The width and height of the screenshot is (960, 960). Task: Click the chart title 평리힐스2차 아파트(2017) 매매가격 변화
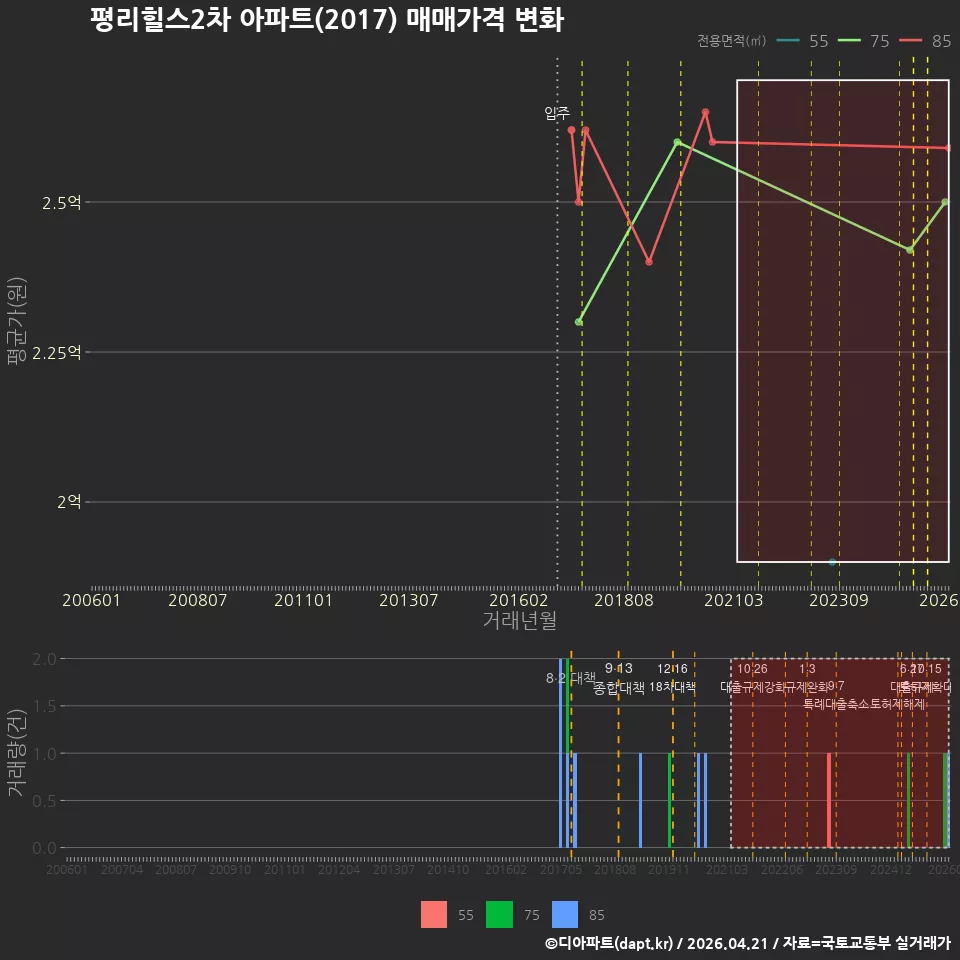point(327,20)
